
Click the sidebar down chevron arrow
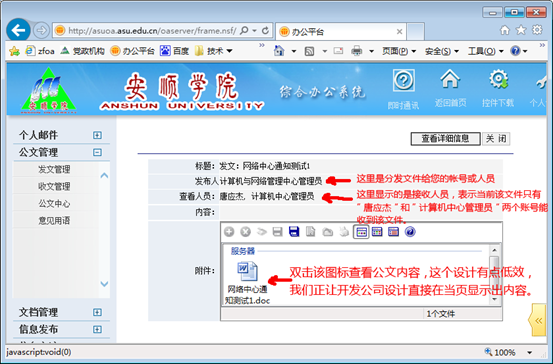coord(104,284)
